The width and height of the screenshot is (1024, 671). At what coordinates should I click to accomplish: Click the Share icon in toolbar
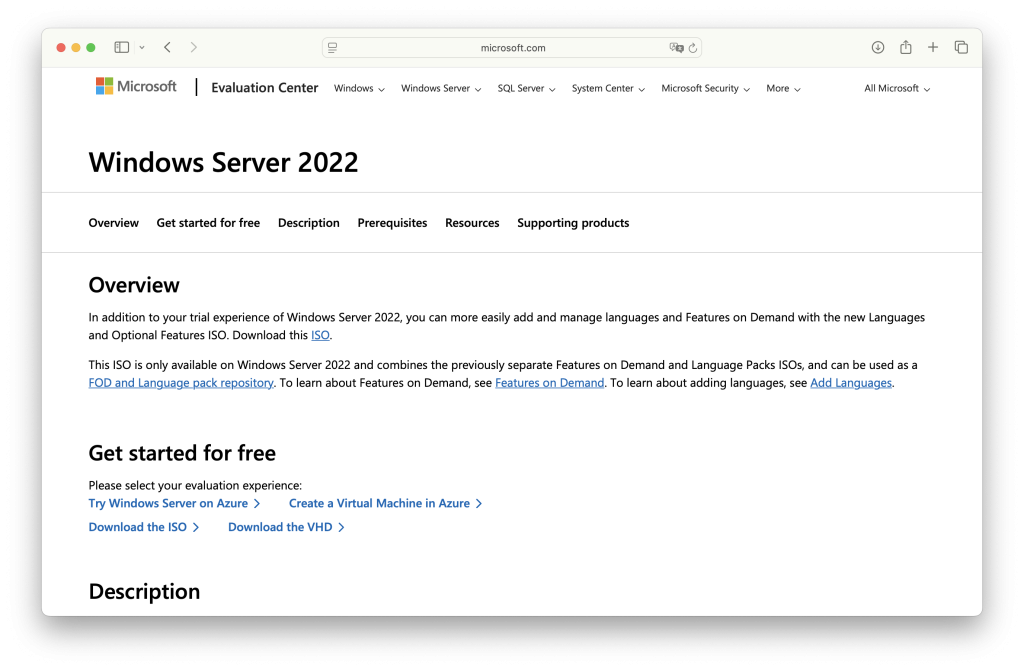905,47
